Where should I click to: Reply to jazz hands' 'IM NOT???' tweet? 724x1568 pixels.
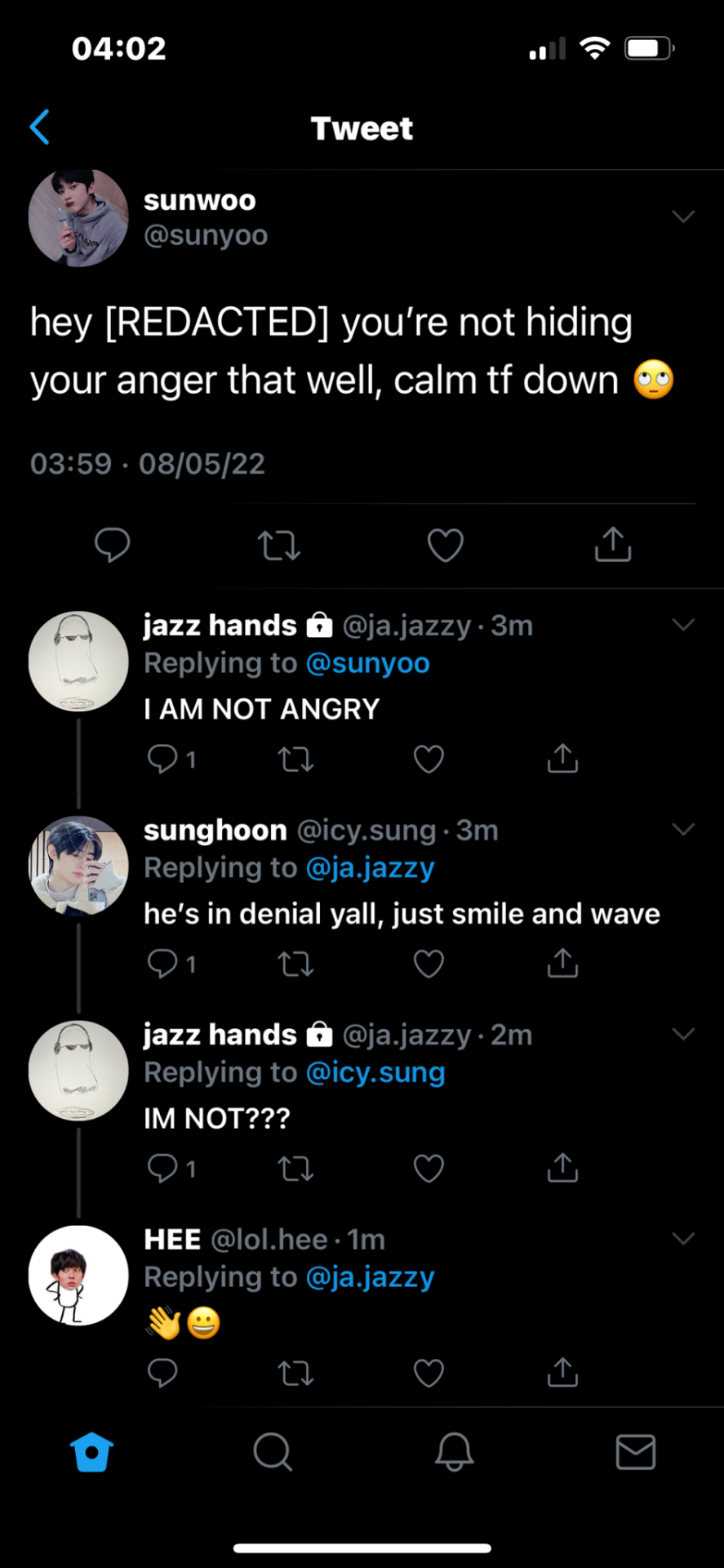click(162, 1169)
